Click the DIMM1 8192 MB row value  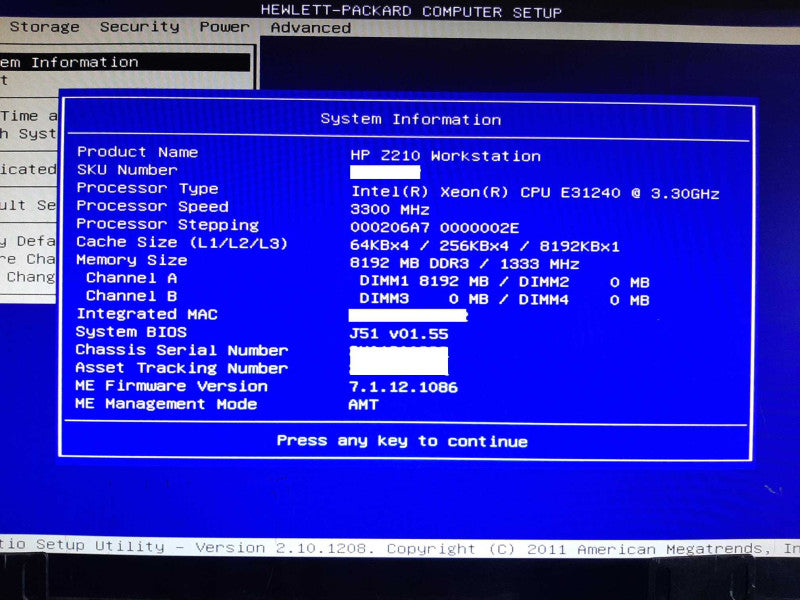pos(505,282)
